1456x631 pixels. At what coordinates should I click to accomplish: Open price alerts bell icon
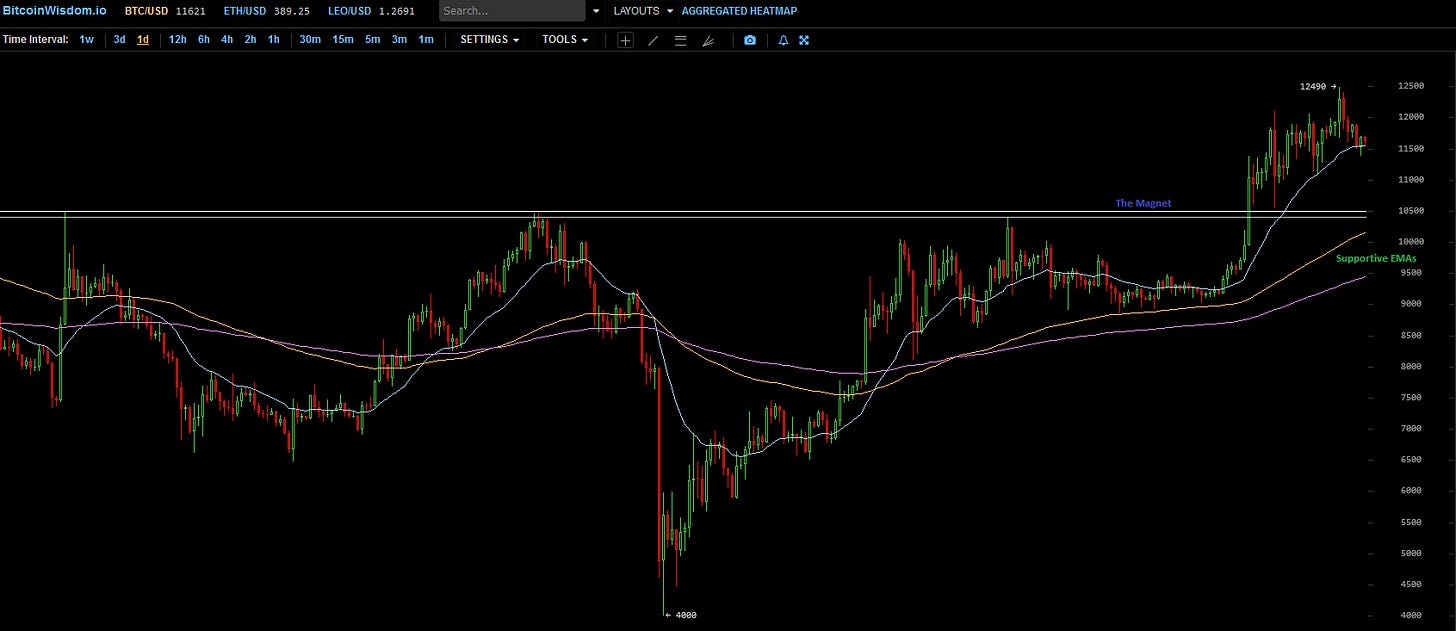tap(783, 40)
